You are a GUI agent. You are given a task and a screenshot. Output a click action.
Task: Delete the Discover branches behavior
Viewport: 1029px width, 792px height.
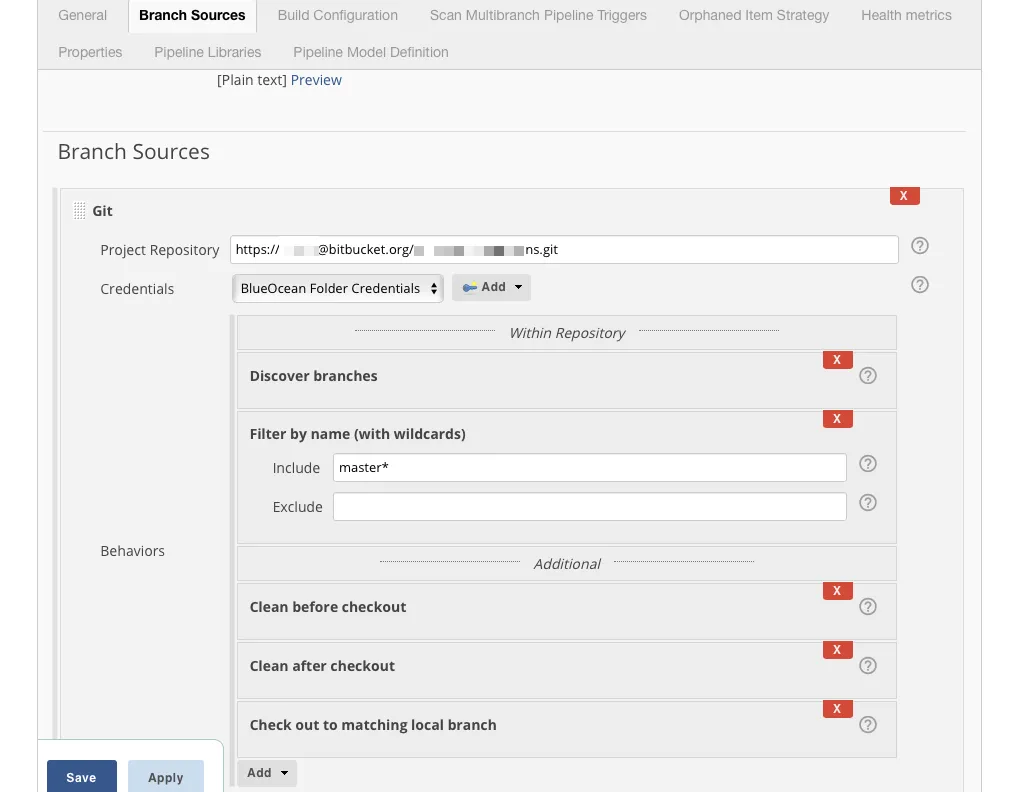coord(837,360)
